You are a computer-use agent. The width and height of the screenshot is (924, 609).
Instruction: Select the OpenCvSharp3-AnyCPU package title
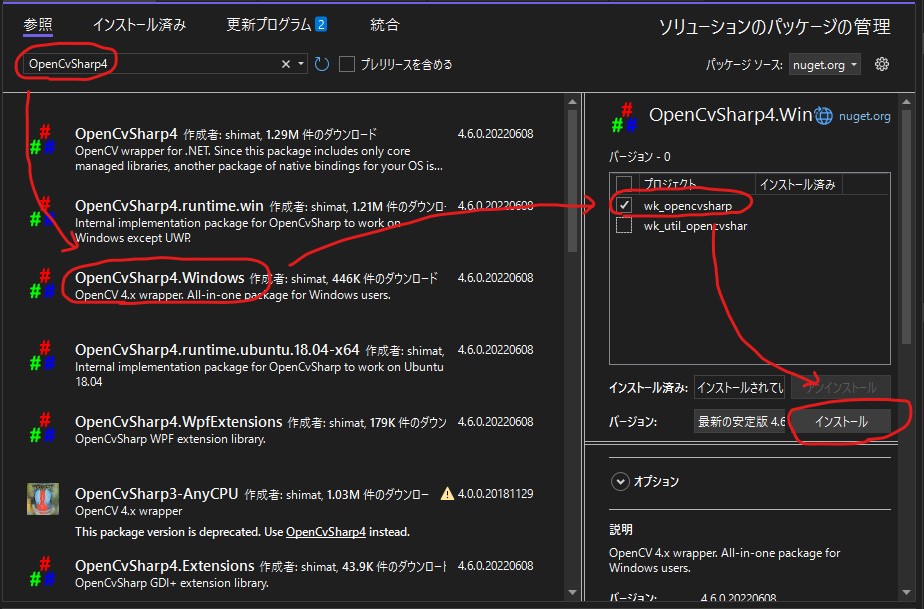[x=156, y=493]
